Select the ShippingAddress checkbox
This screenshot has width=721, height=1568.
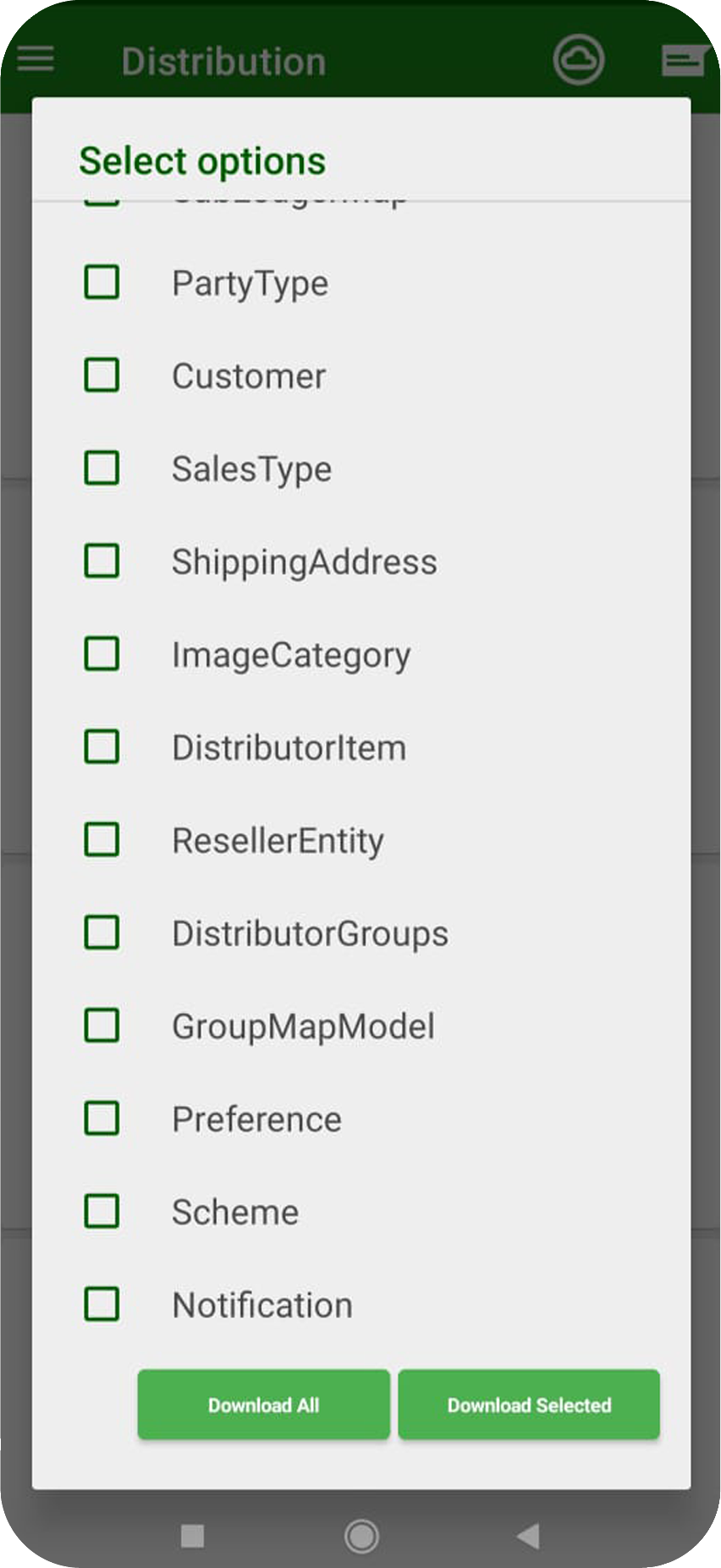(102, 561)
